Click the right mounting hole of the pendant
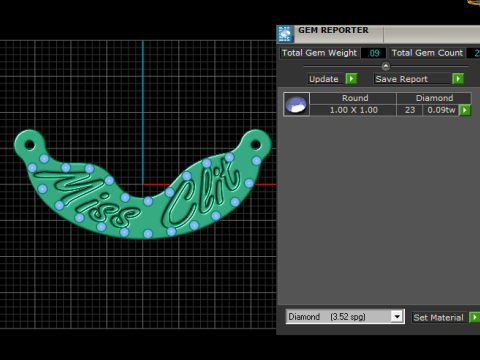Viewport: 480px width, 360px height. pos(256,145)
